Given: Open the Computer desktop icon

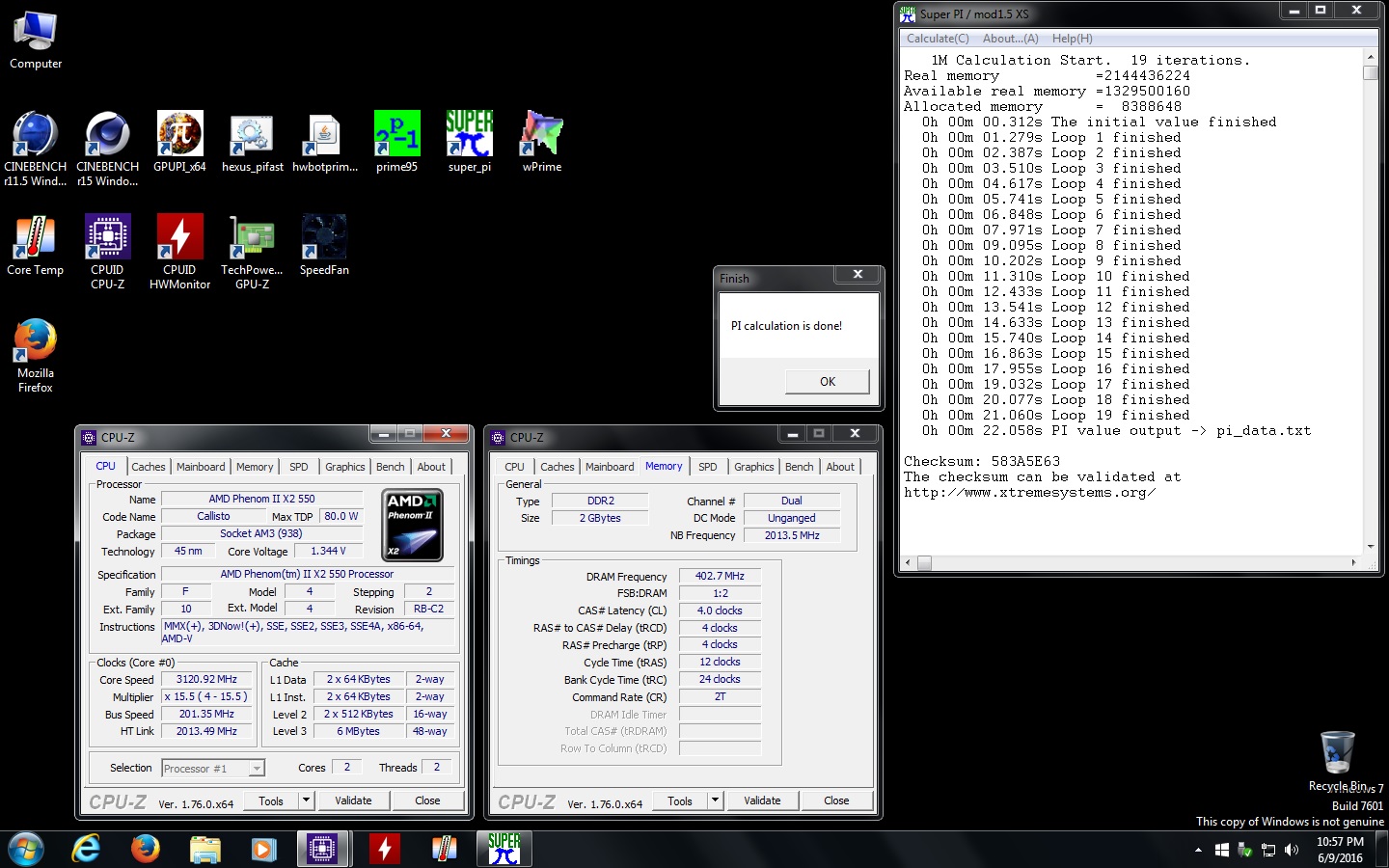Looking at the screenshot, I should (x=36, y=41).
